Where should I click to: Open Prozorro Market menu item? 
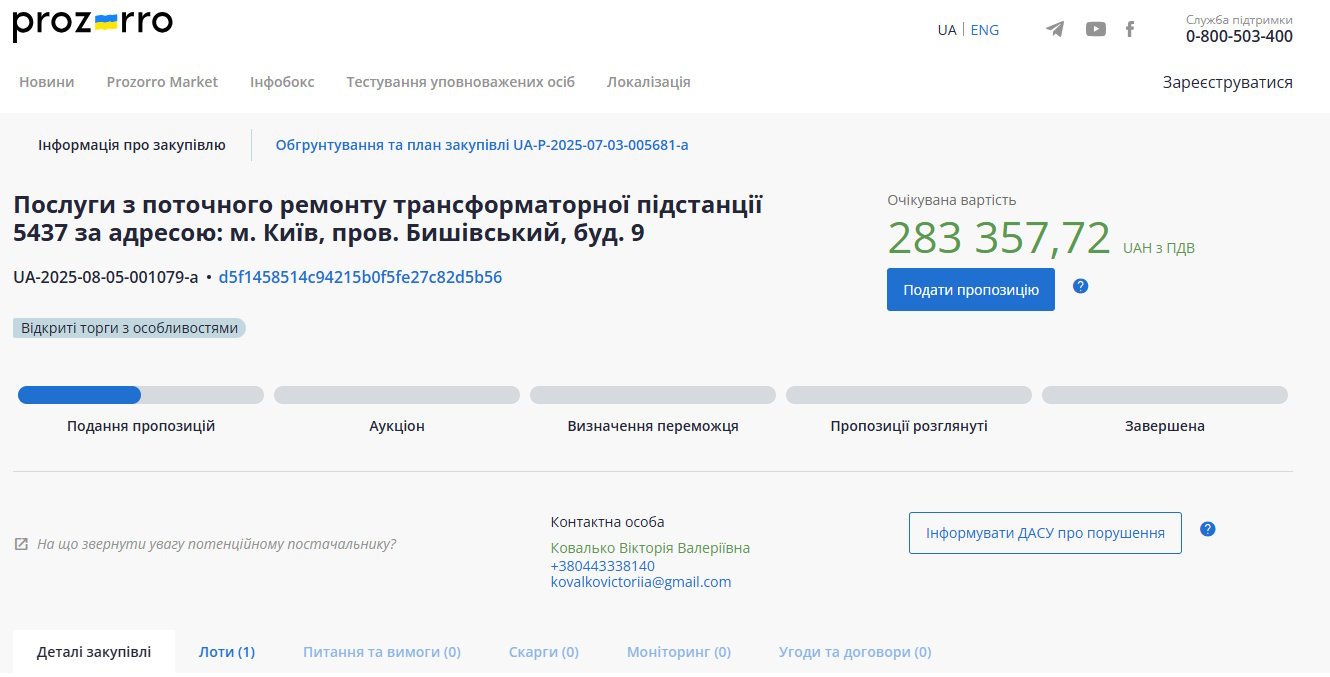coord(162,82)
